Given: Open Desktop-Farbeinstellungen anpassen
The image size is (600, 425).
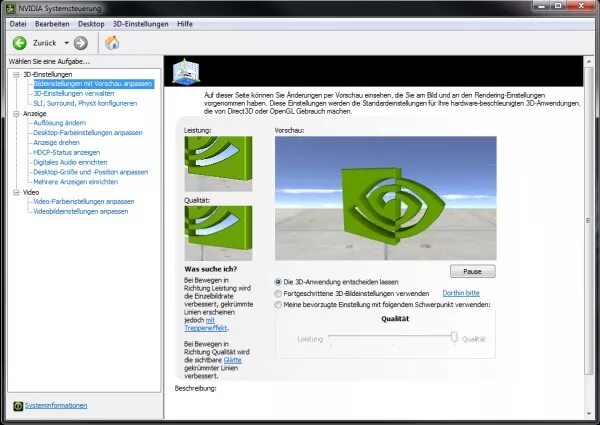Looking at the screenshot, I should (x=88, y=133).
